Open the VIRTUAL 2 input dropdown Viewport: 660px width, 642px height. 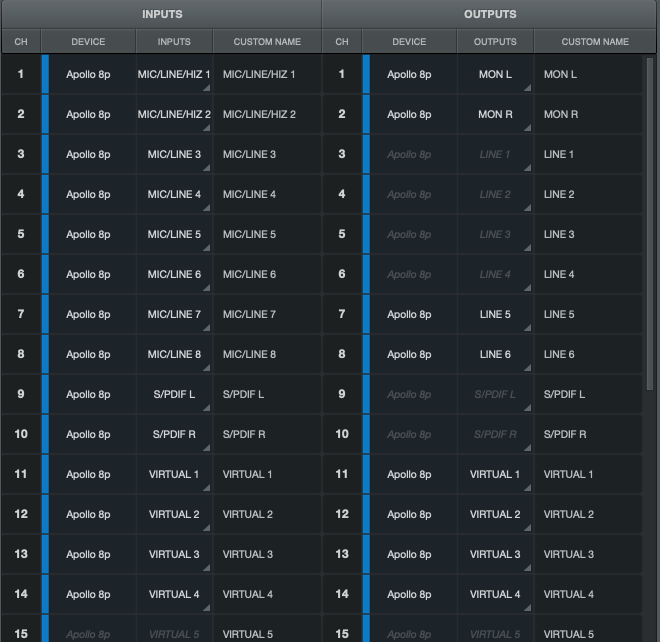[x=174, y=514]
